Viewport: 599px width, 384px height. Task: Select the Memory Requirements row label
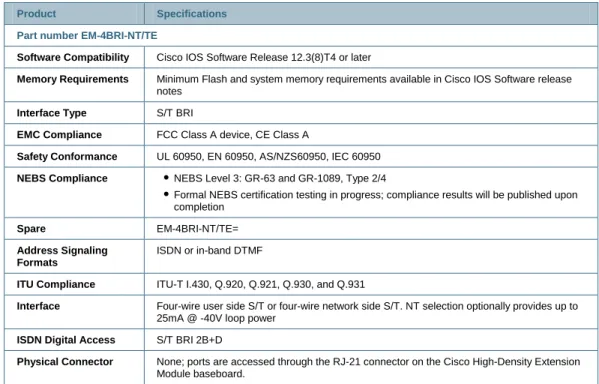pyautogui.click(x=73, y=79)
